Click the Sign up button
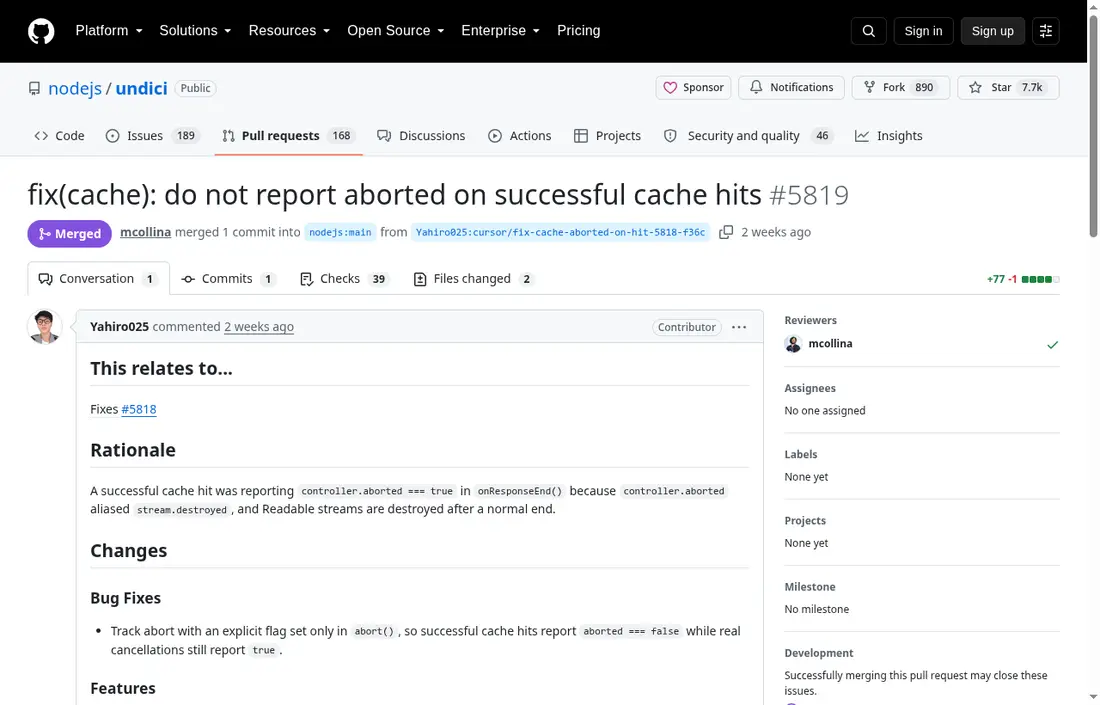The height and width of the screenshot is (705, 1100). (x=992, y=31)
